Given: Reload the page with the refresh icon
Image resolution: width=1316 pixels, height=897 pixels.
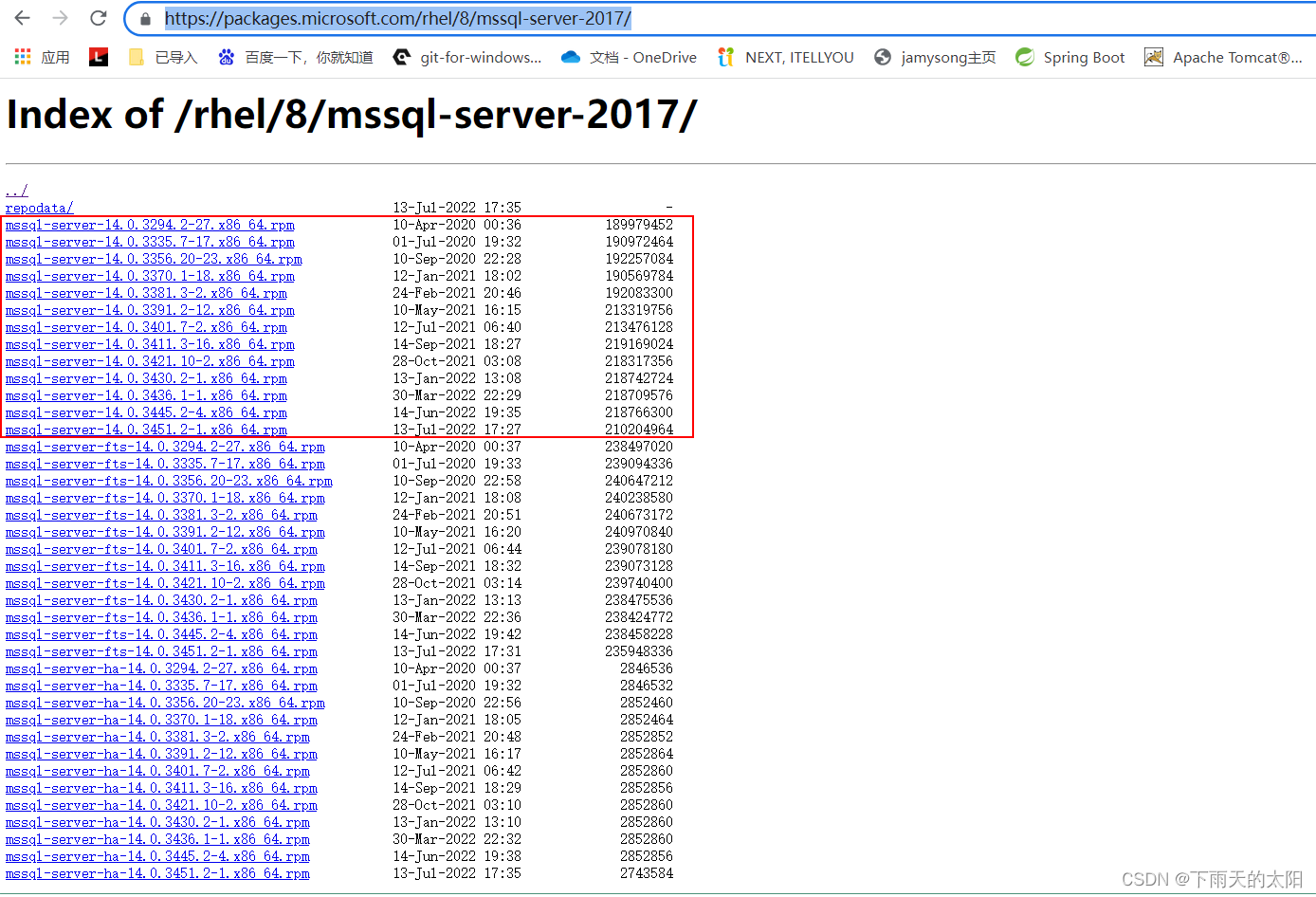Looking at the screenshot, I should (98, 18).
